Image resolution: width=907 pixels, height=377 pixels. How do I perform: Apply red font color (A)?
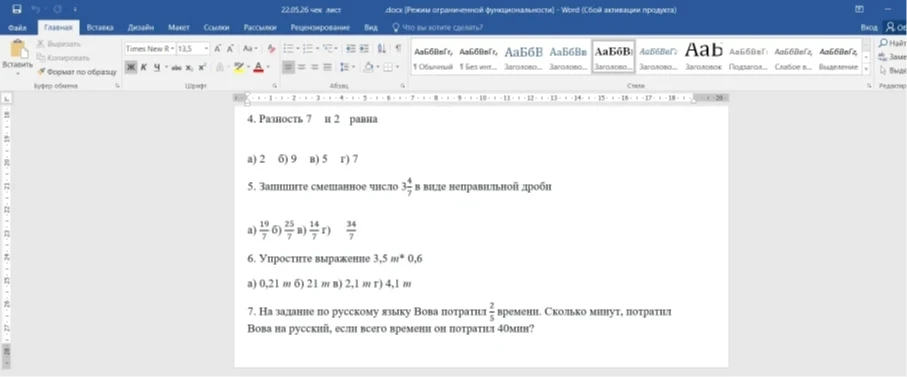[x=259, y=67]
